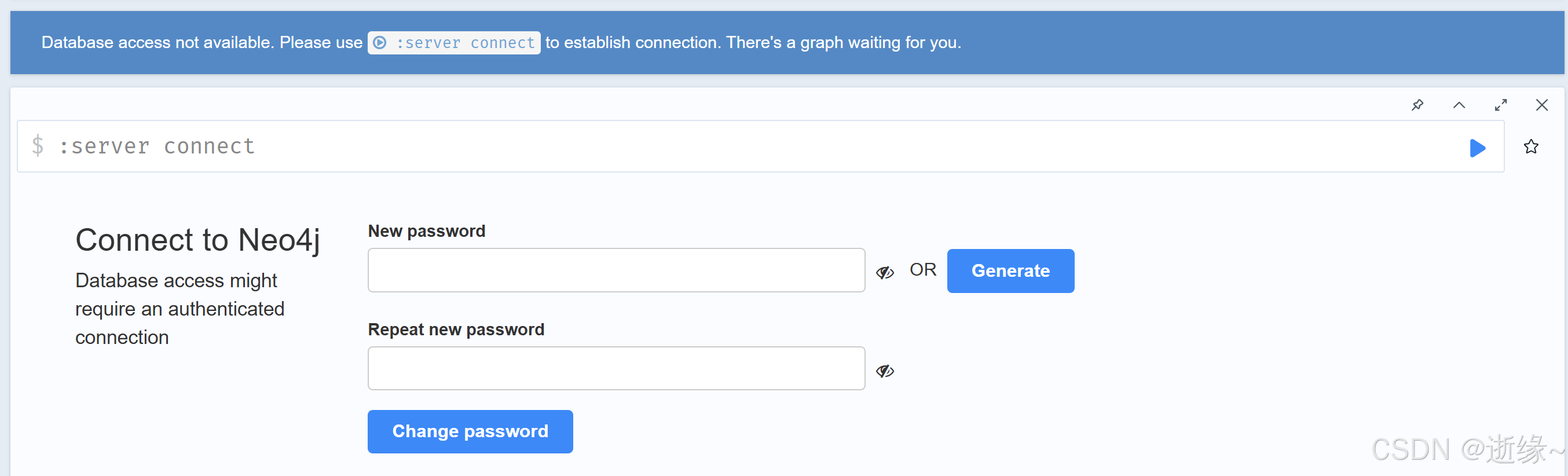
Task: Click the "Repeat new password" label
Action: coord(455,329)
